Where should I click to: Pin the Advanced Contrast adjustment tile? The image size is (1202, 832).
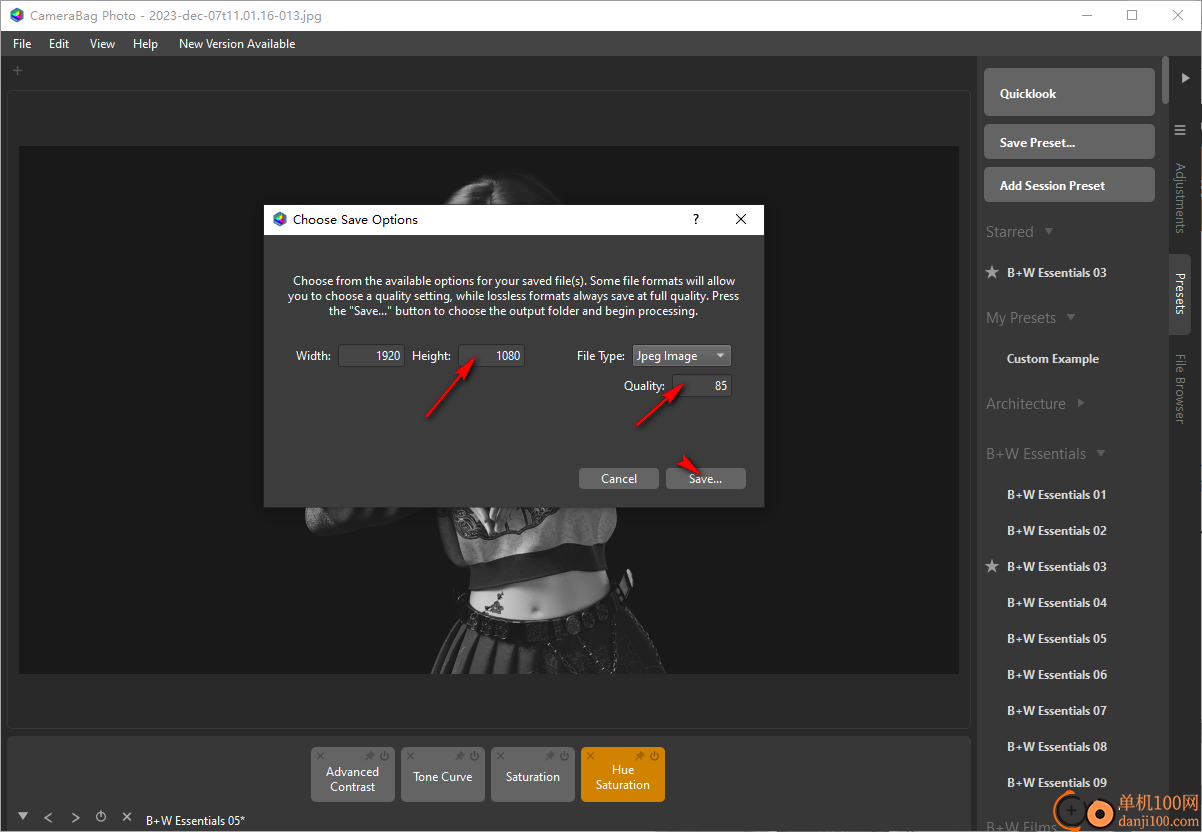pos(369,756)
